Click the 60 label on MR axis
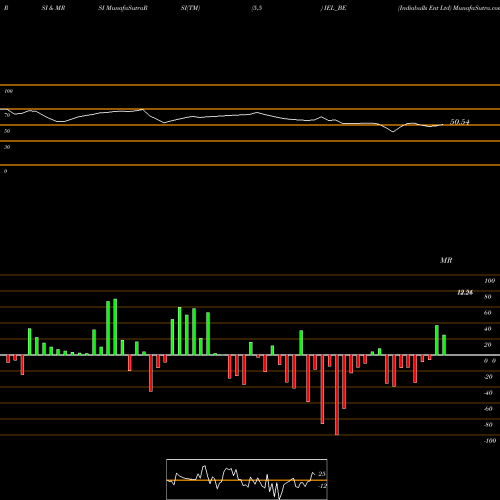The height and width of the screenshot is (500, 500). pyautogui.click(x=488, y=313)
